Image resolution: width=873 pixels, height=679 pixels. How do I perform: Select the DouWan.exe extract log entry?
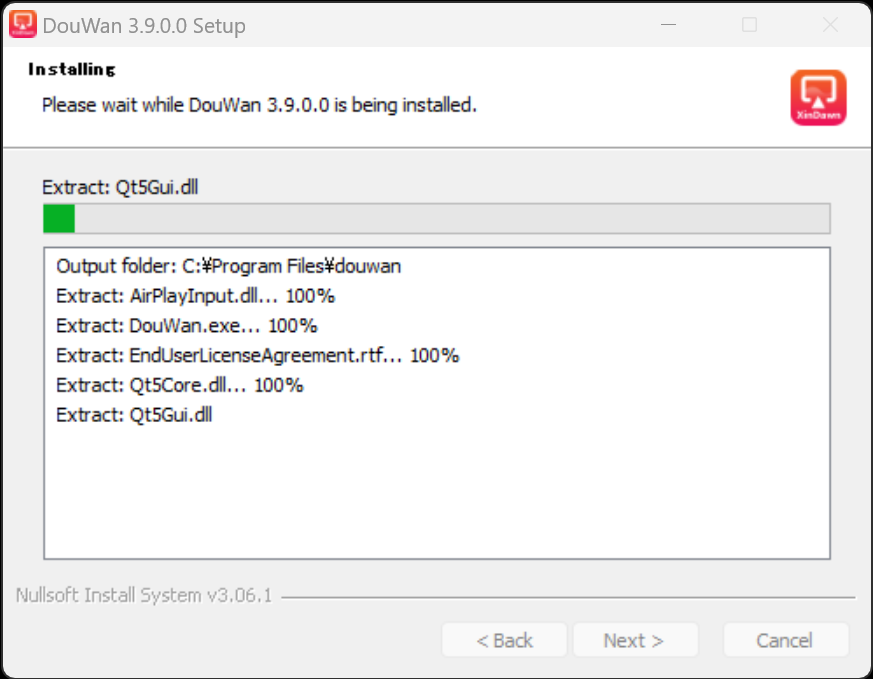[186, 326]
